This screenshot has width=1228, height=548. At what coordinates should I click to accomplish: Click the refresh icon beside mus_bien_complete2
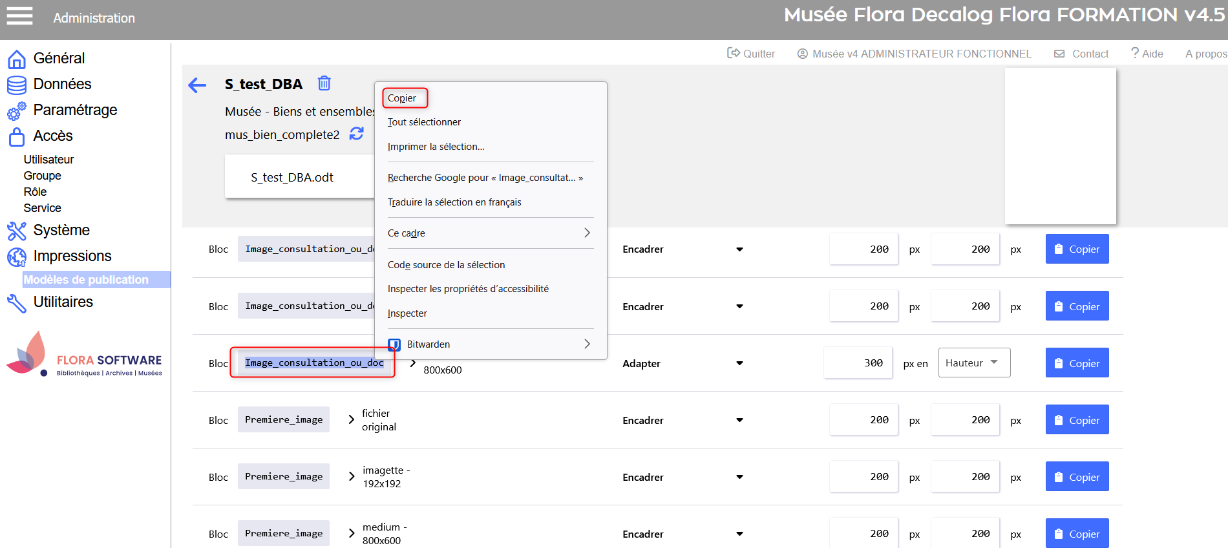click(x=357, y=134)
